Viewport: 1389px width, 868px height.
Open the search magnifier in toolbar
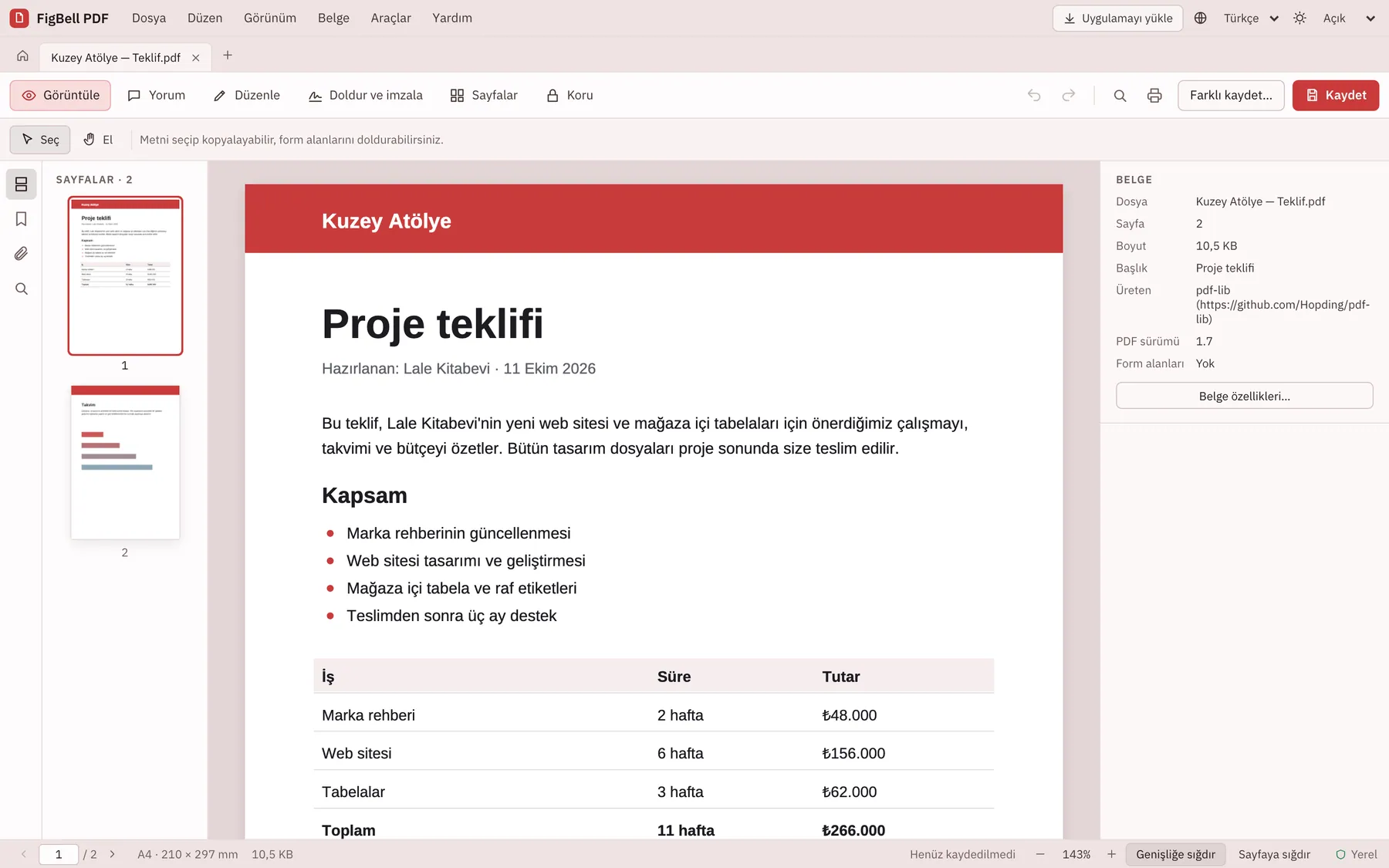1120,96
